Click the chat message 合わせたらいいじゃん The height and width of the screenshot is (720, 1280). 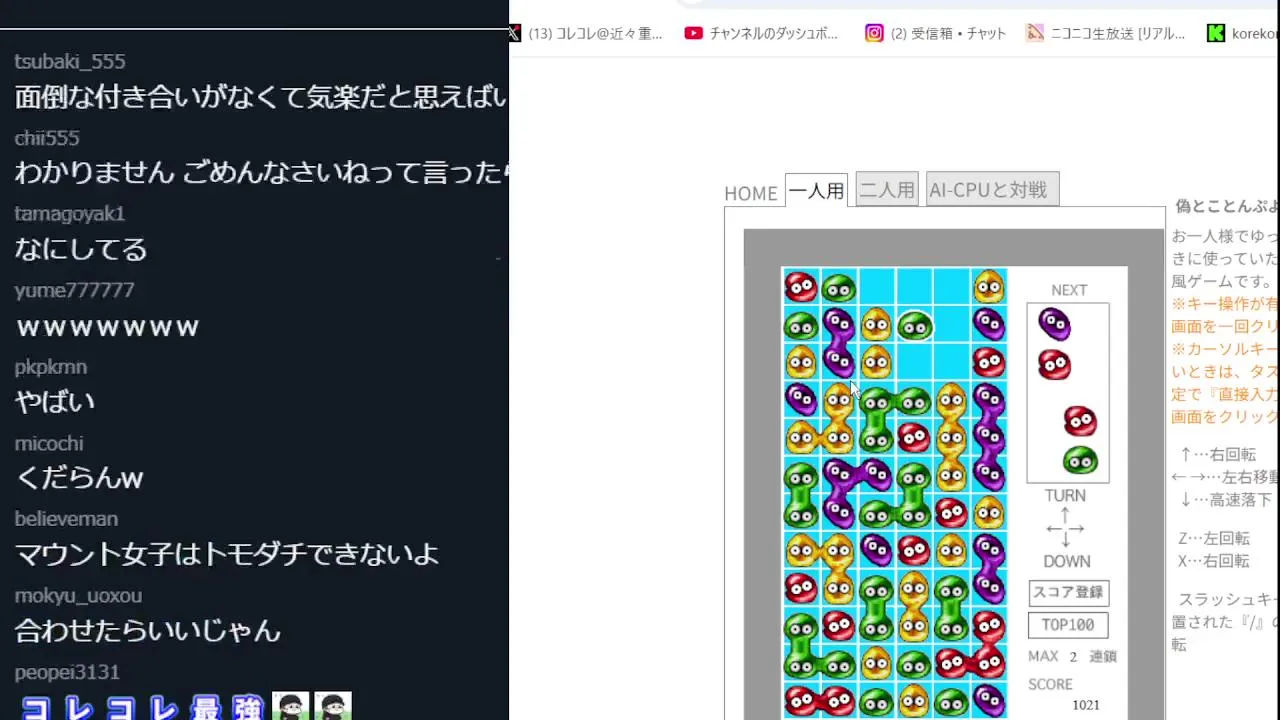tap(148, 631)
